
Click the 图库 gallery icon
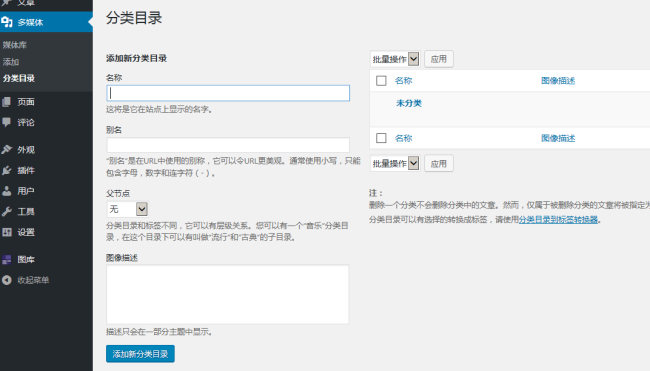6,259
